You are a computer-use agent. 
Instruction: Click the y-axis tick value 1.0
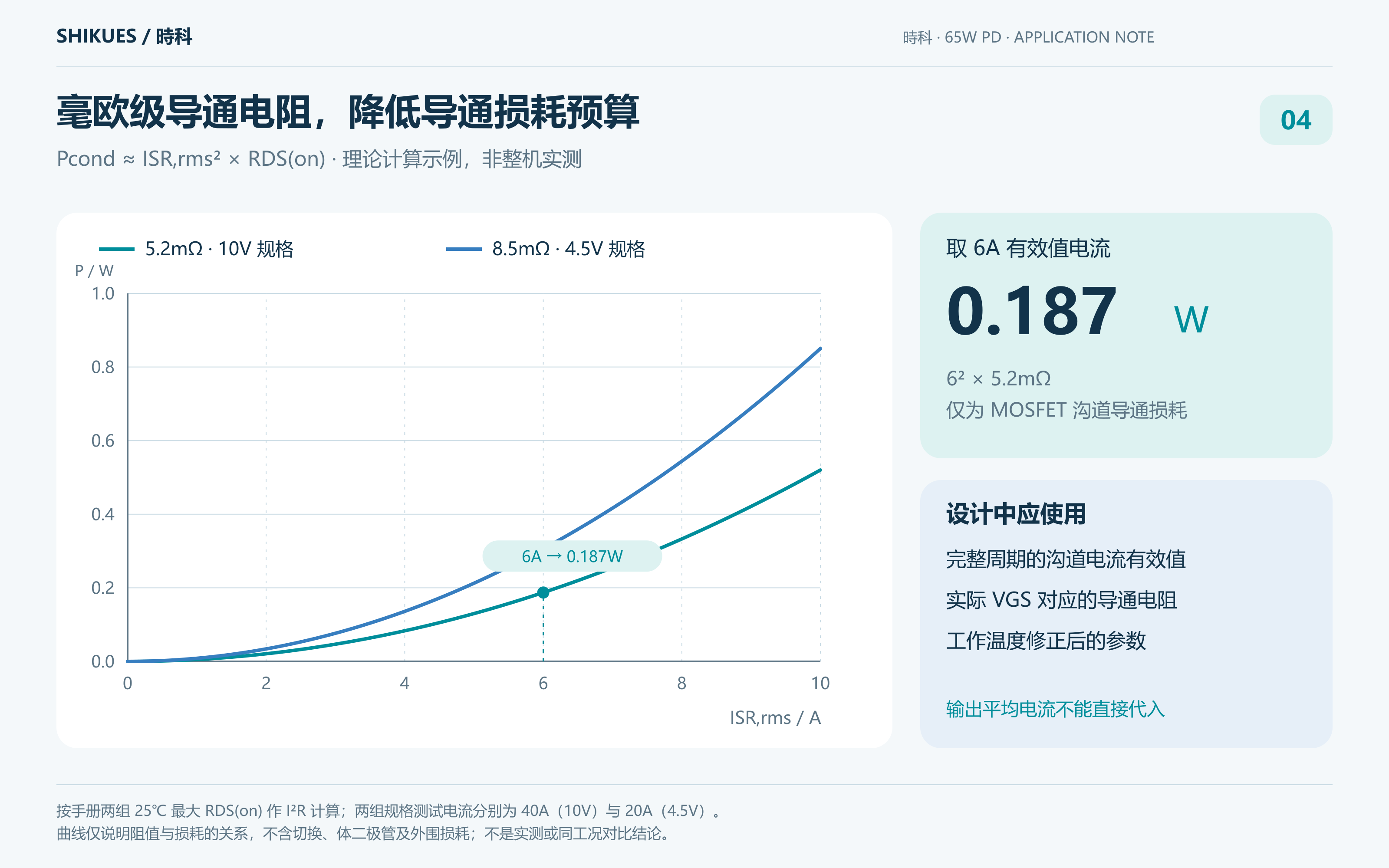pos(103,293)
